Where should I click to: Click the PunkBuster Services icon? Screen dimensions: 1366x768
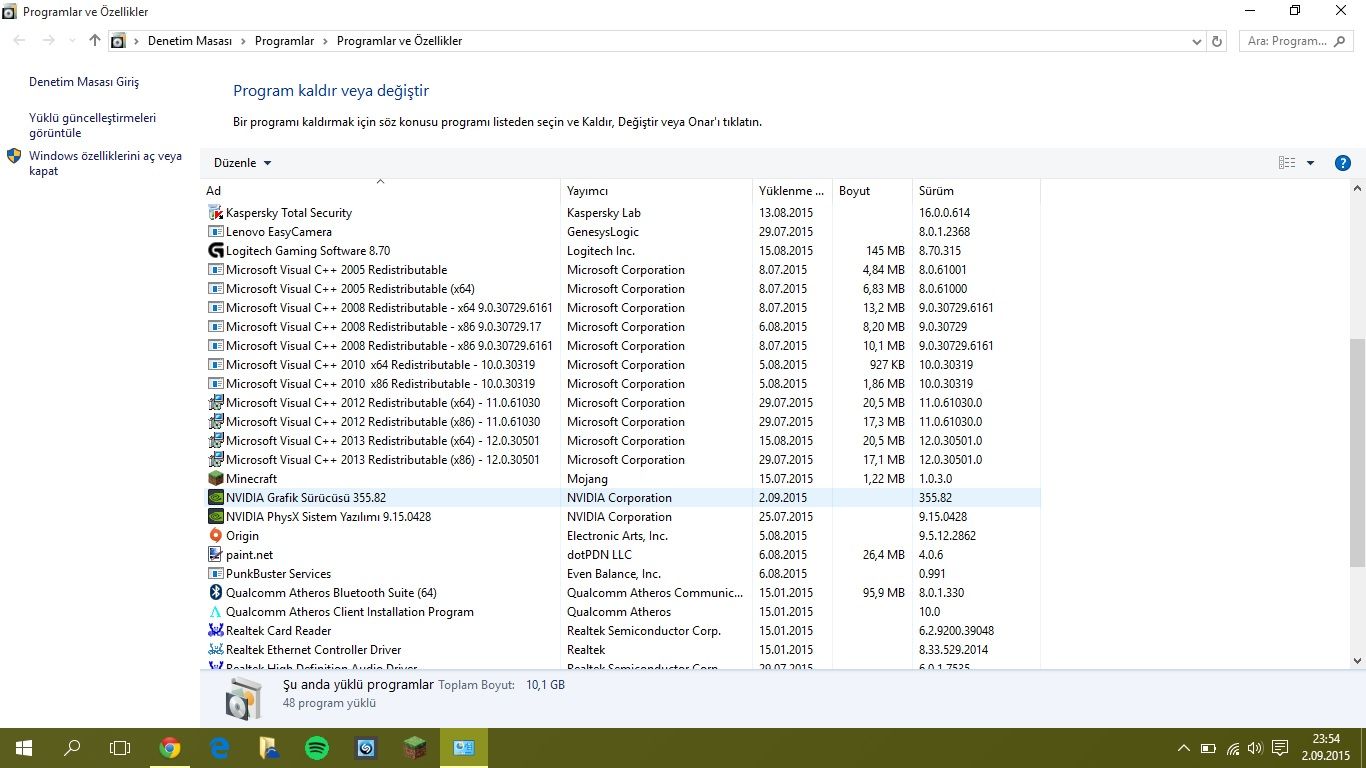215,574
